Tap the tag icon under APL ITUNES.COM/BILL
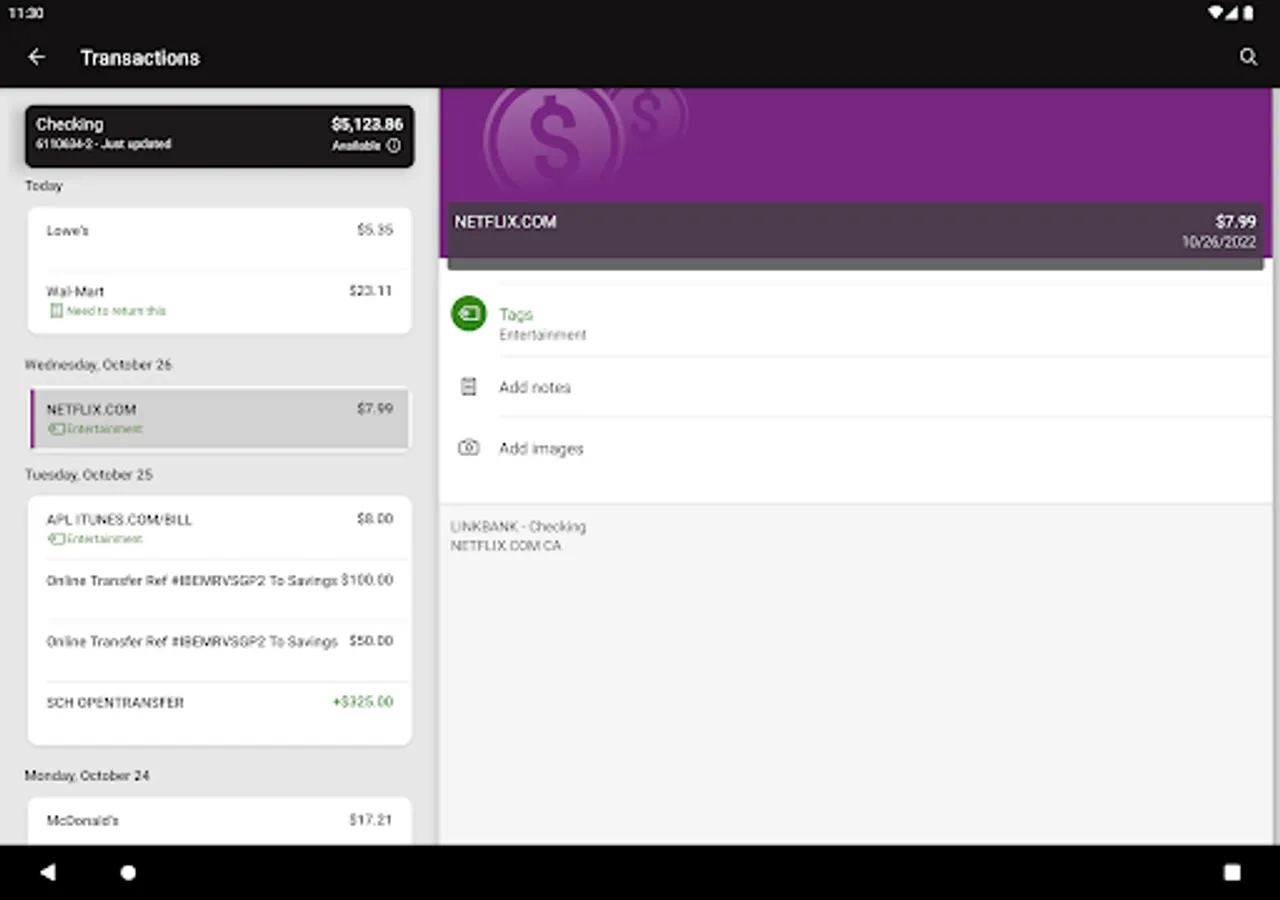The width and height of the screenshot is (1280, 900). pos(56,539)
